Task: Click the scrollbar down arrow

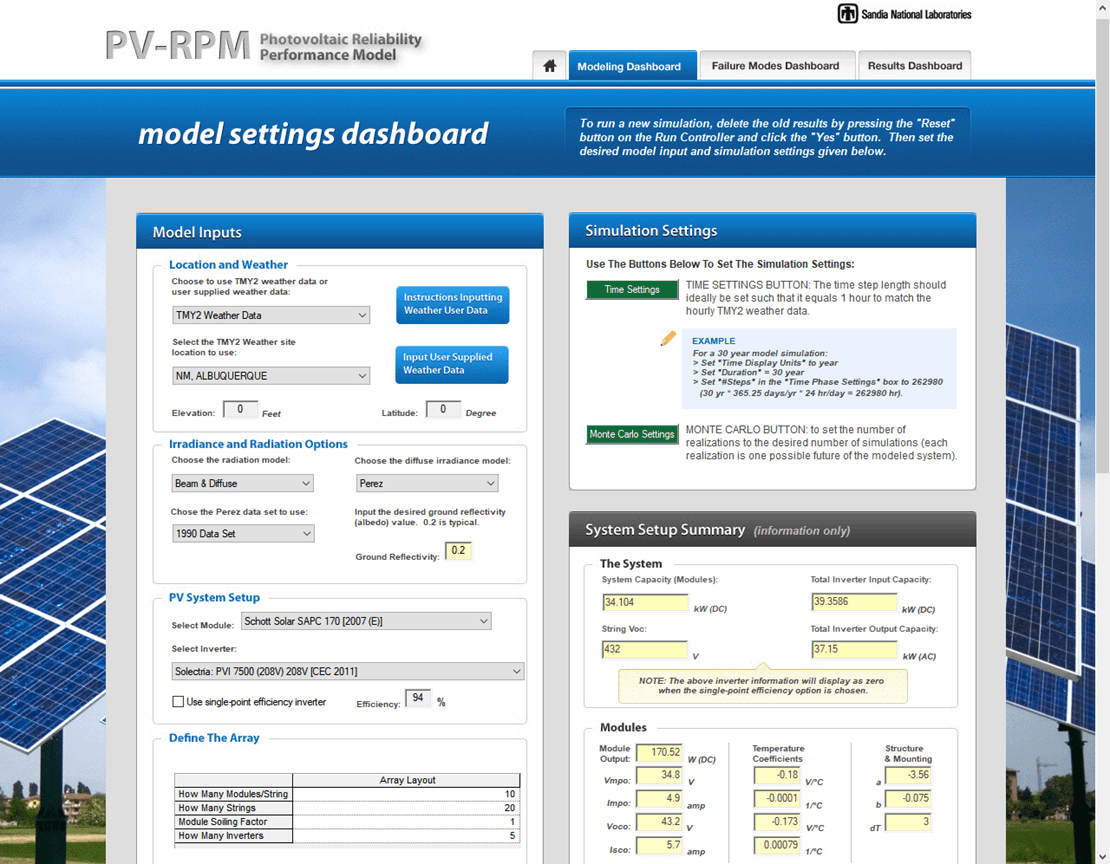Action: coord(1102,857)
